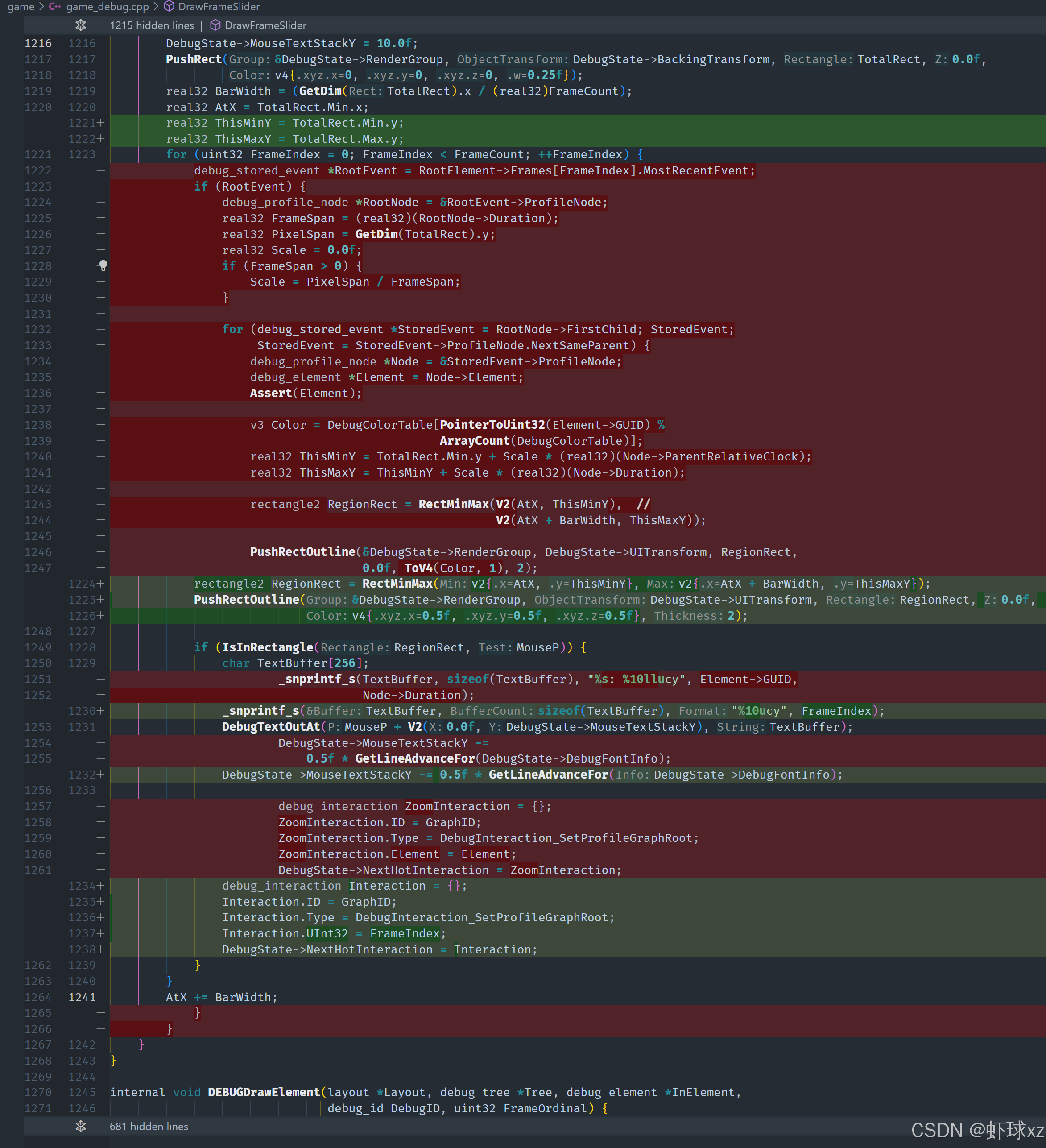Click plus marker on inserted line 1221
1046x1148 pixels.
(x=101, y=123)
